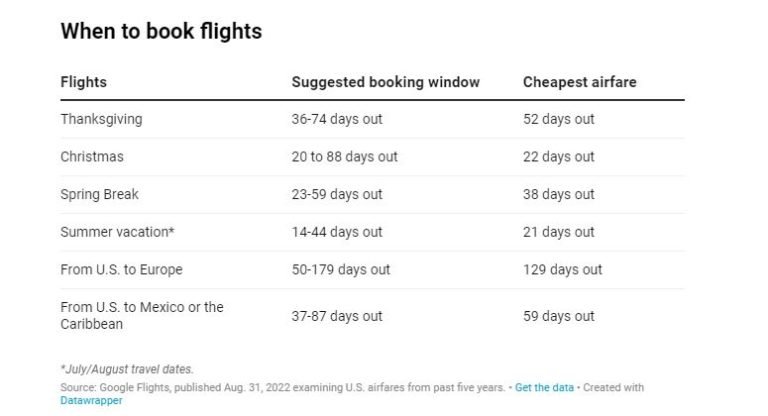Click the '129 days out' cell
Screen dimensions: 768x416
(562, 270)
